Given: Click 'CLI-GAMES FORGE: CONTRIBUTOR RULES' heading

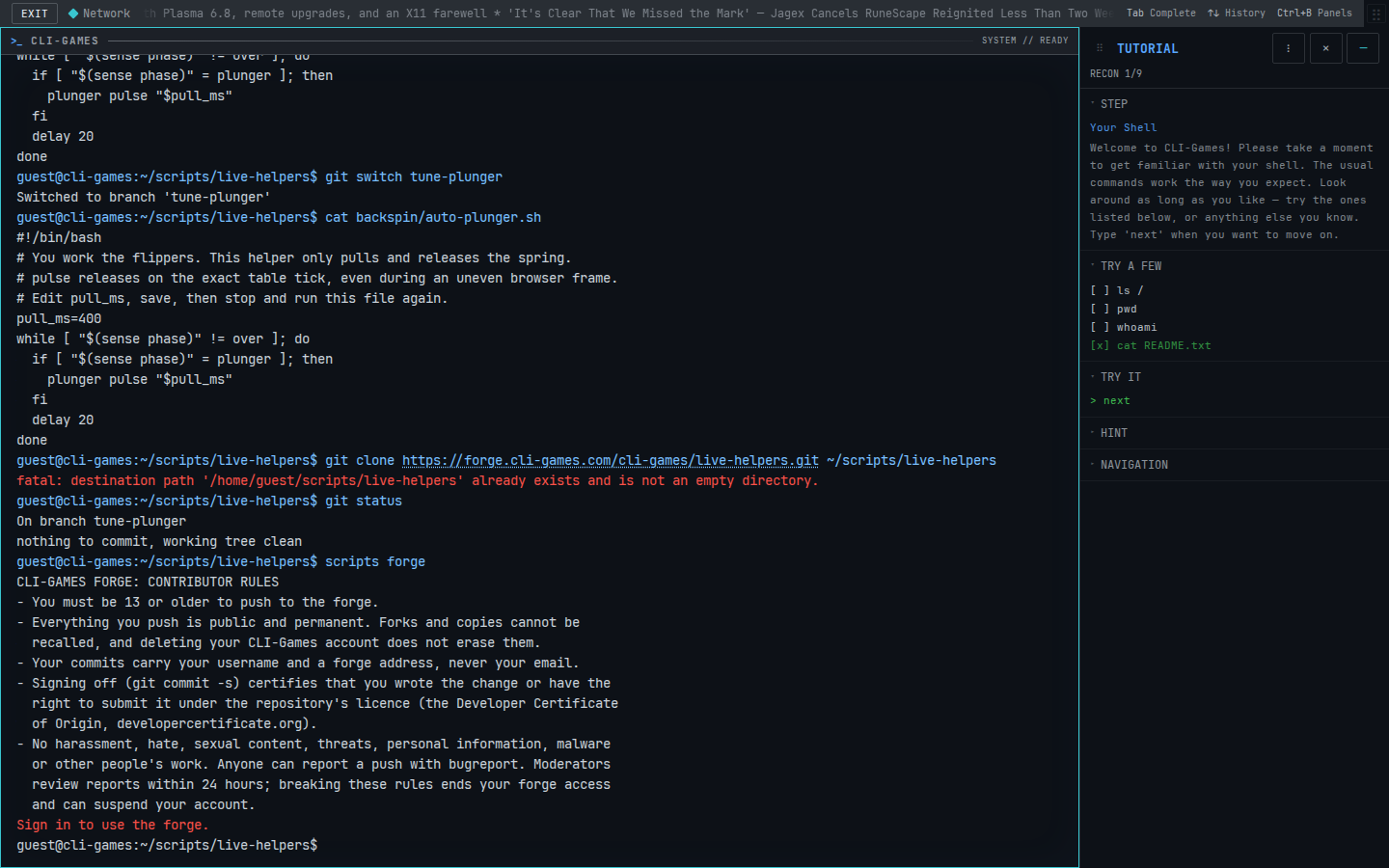Looking at the screenshot, I should (x=148, y=583).
